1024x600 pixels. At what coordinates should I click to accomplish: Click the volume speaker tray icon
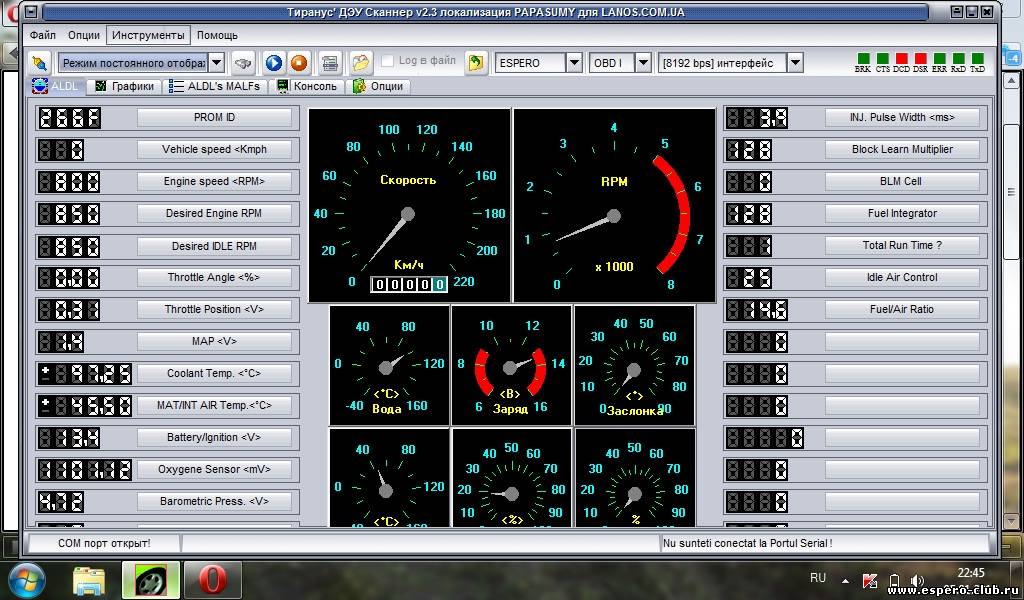(918, 580)
